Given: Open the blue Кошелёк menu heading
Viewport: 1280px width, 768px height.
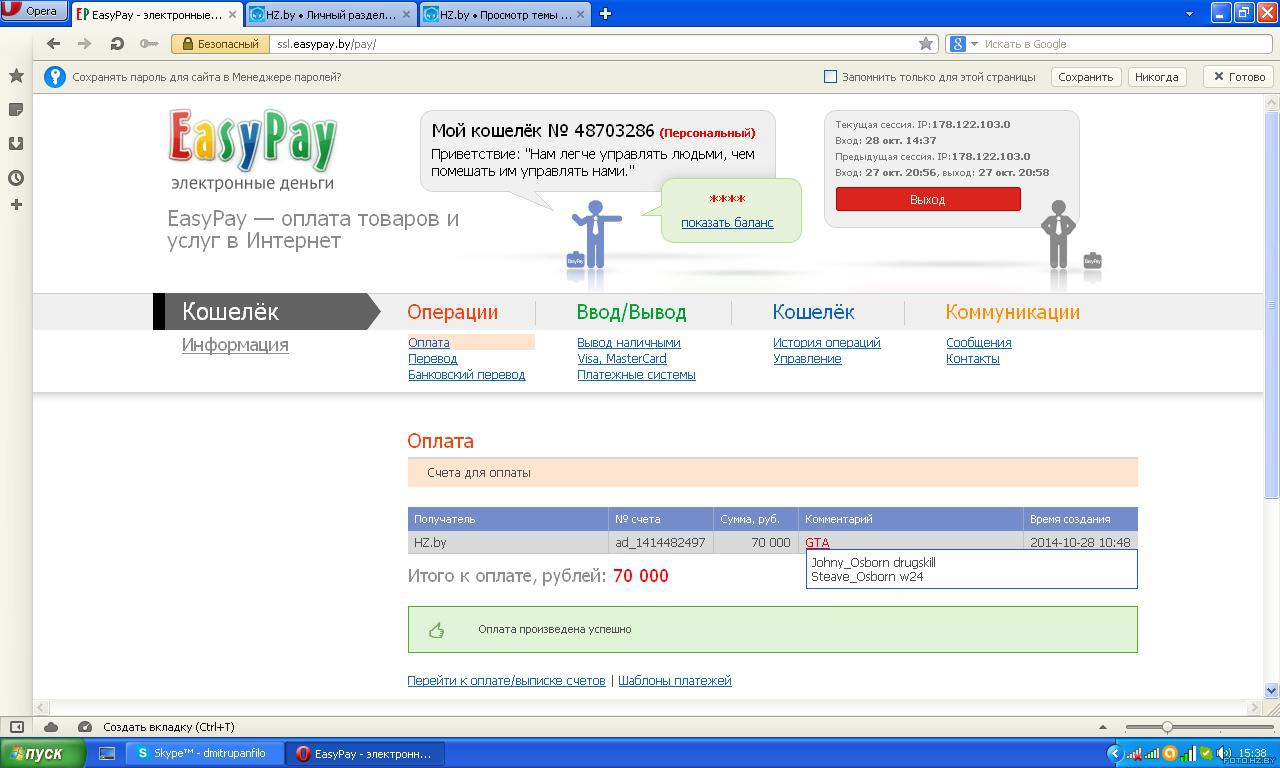Looking at the screenshot, I should (813, 312).
